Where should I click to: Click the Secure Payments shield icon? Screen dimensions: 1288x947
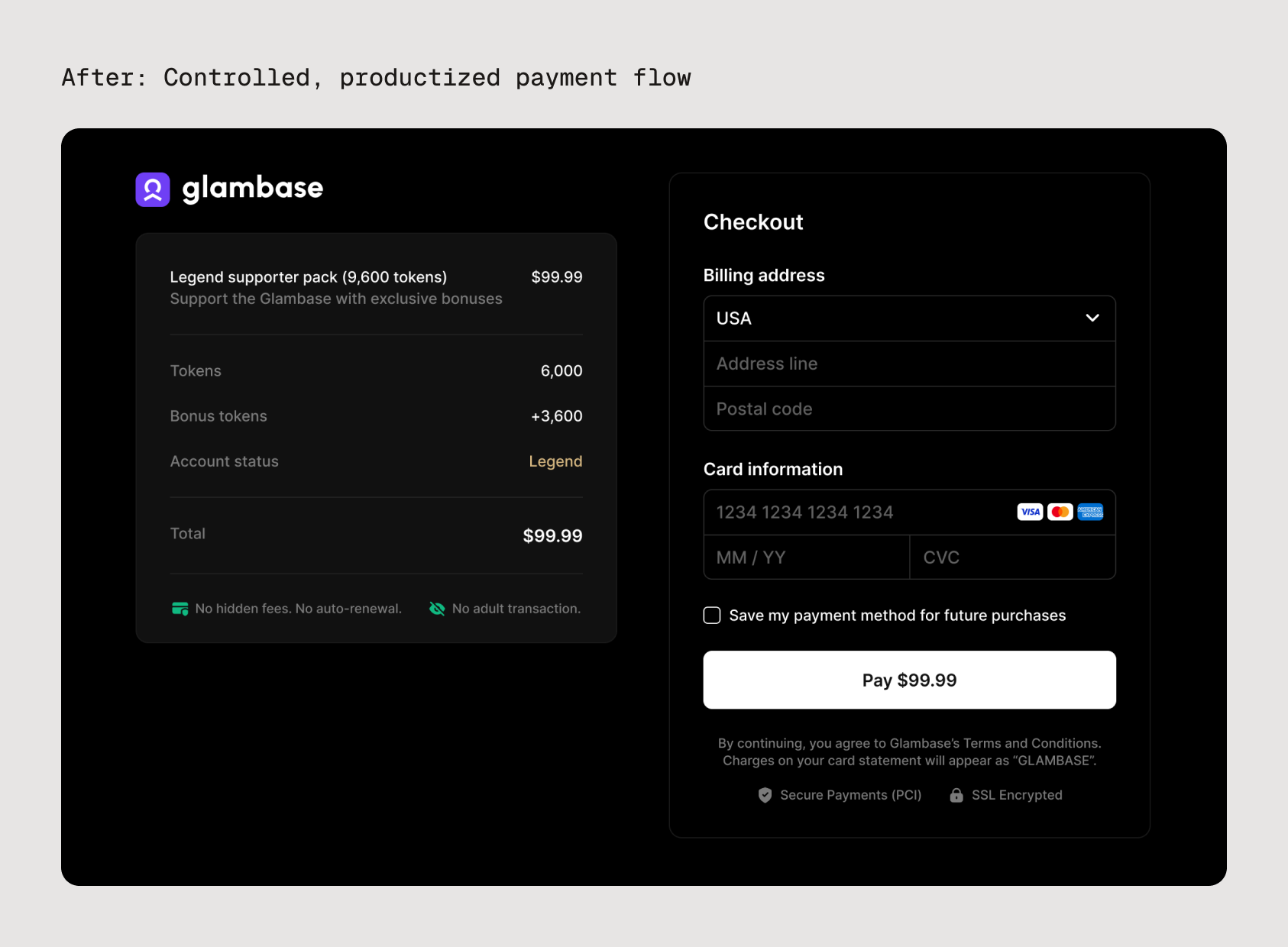(x=765, y=795)
